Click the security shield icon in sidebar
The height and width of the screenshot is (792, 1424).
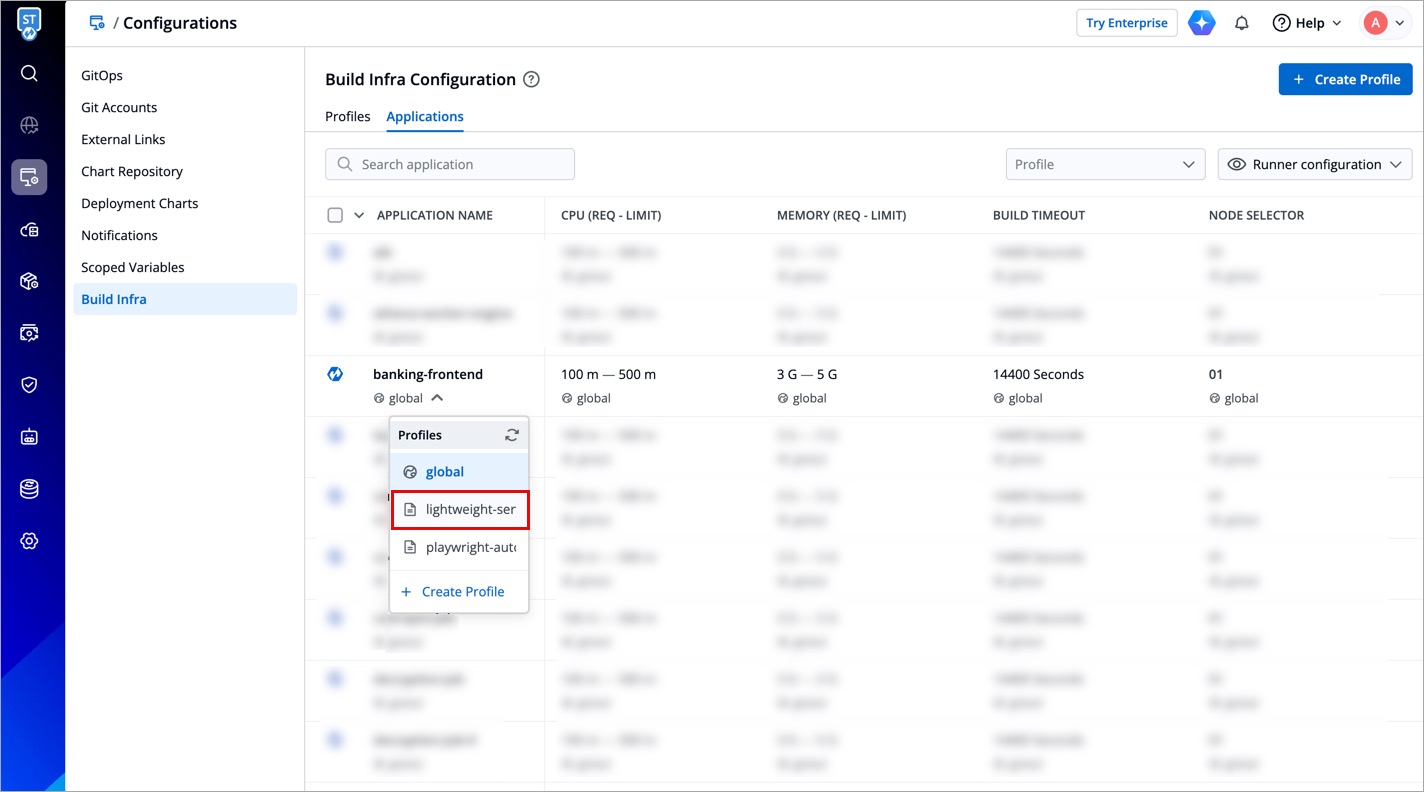(29, 385)
